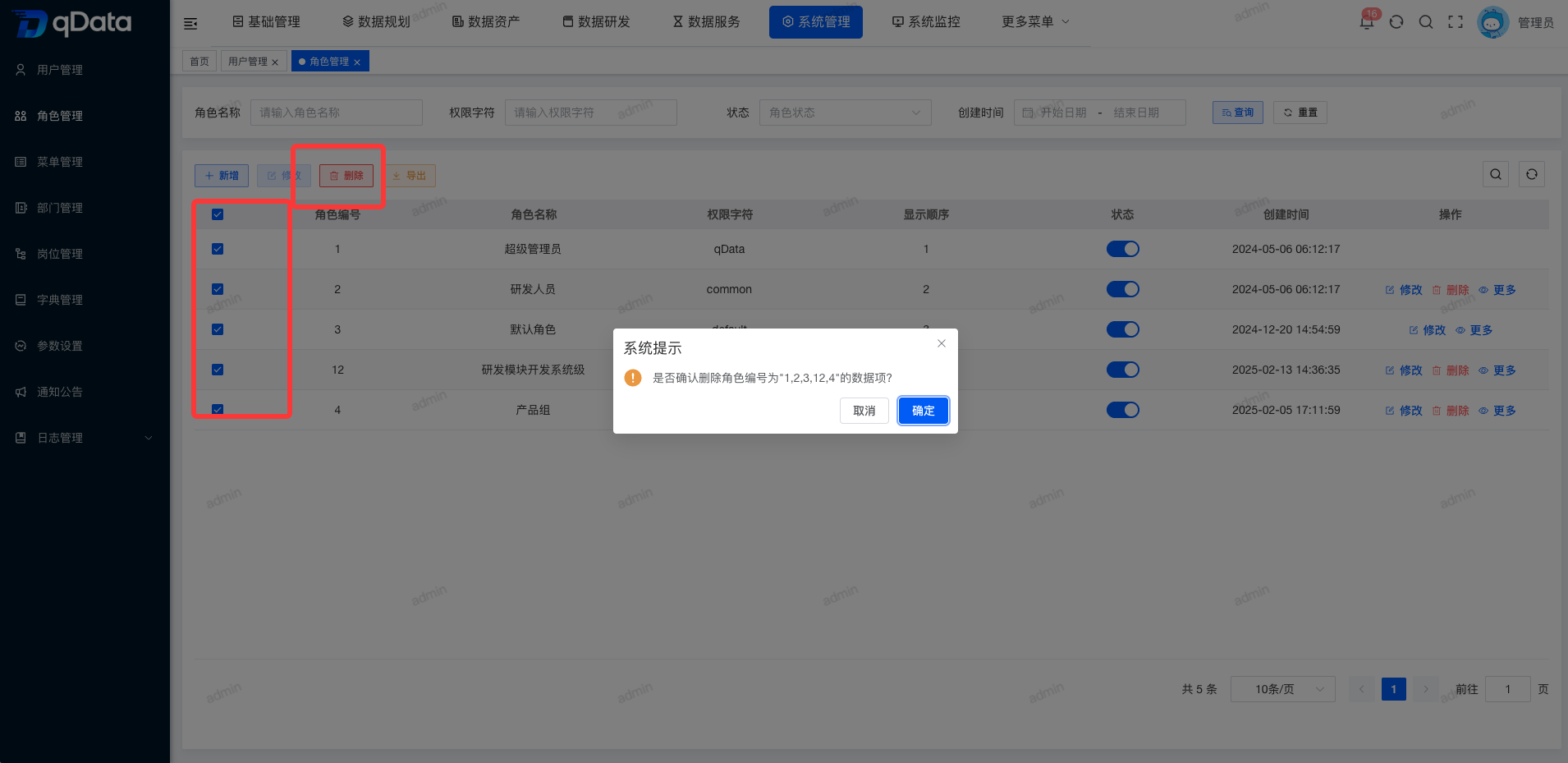Uncheck the 超级管理员 row checkbox
Image resolution: width=1568 pixels, height=763 pixels.
point(218,249)
